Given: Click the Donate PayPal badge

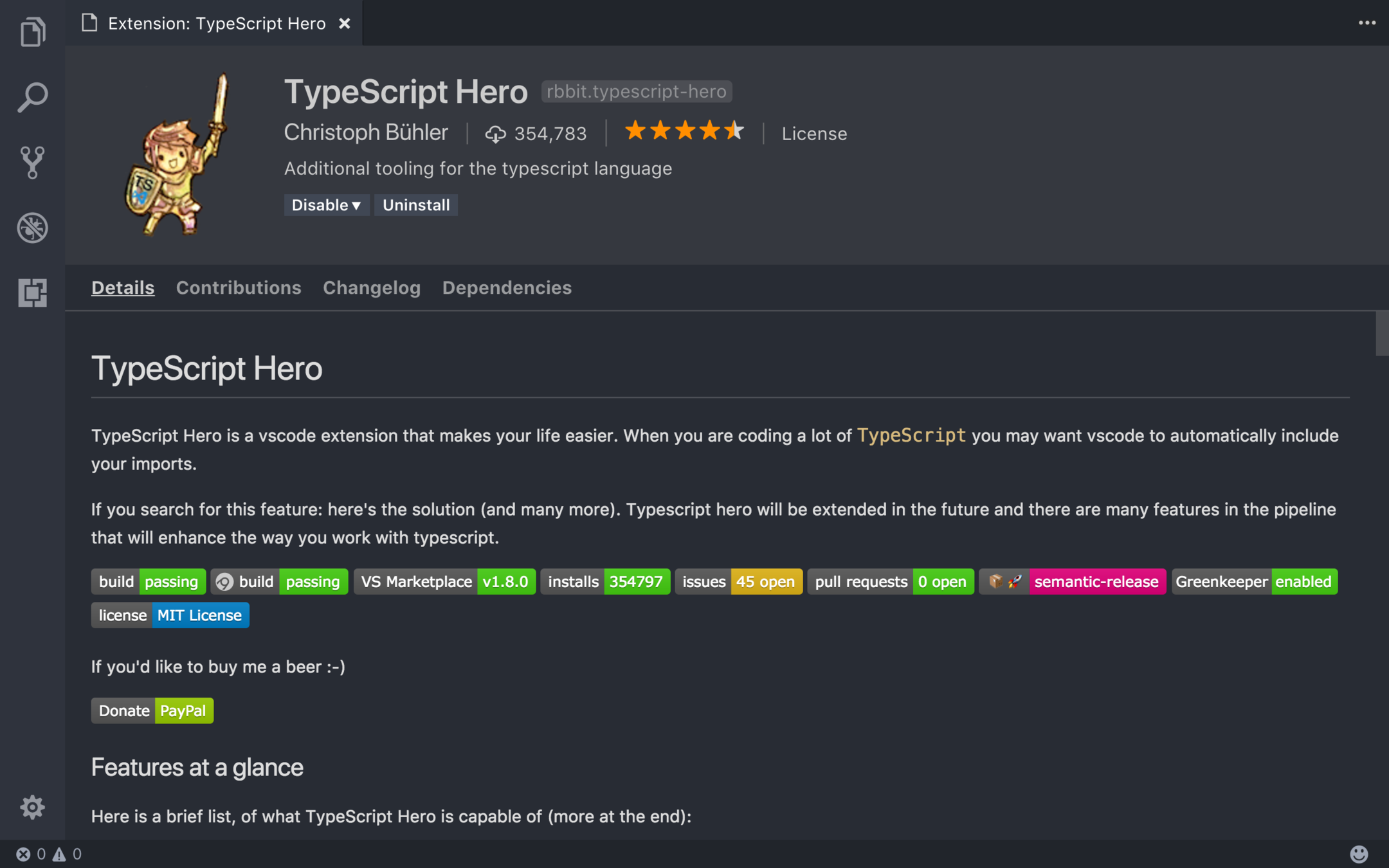Looking at the screenshot, I should [152, 710].
